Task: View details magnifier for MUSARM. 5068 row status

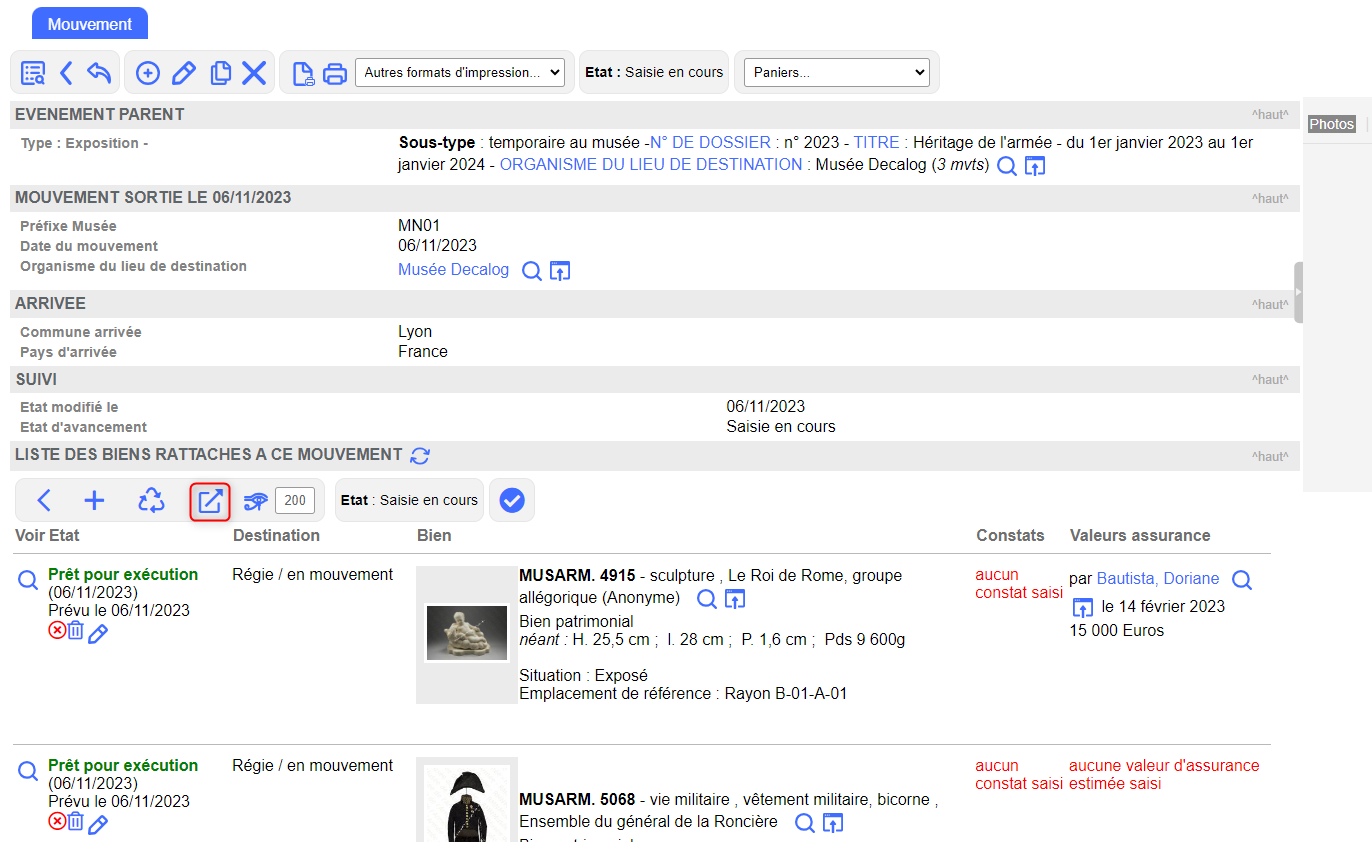Action: 28,770
